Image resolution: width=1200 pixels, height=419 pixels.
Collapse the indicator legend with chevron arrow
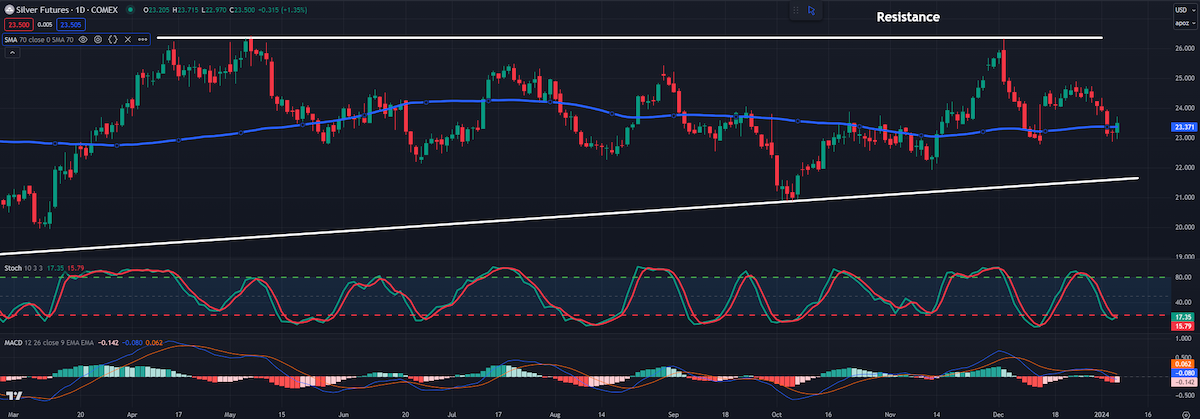(10, 51)
